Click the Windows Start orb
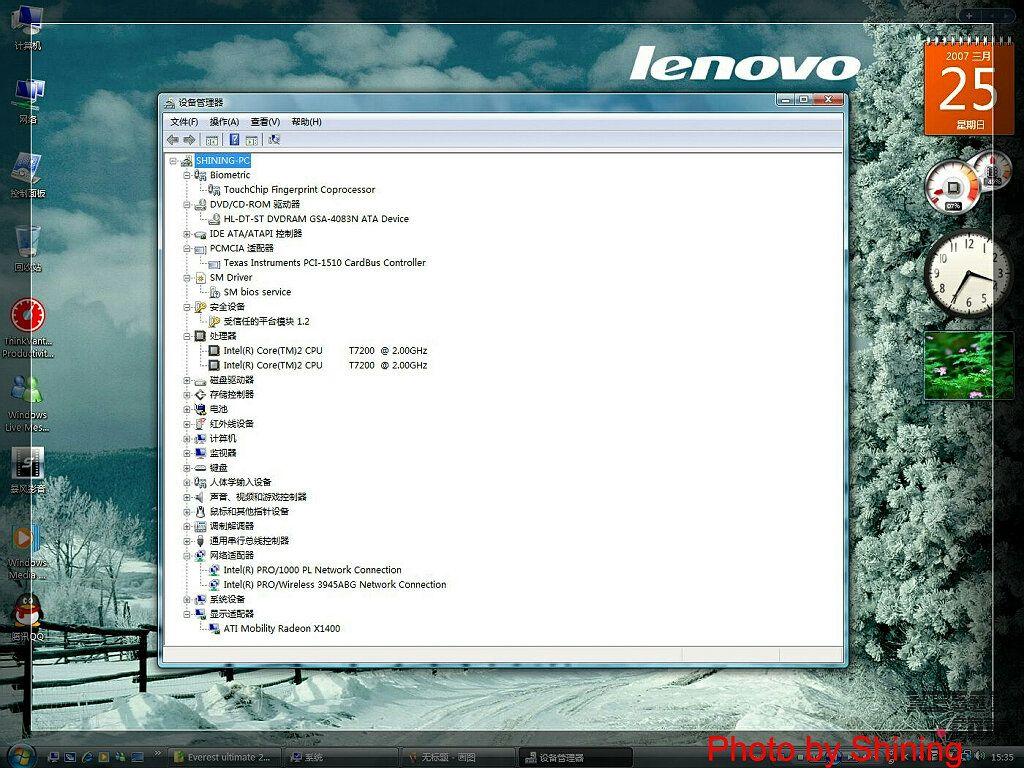Screen dimensions: 1024x768 [20, 755]
